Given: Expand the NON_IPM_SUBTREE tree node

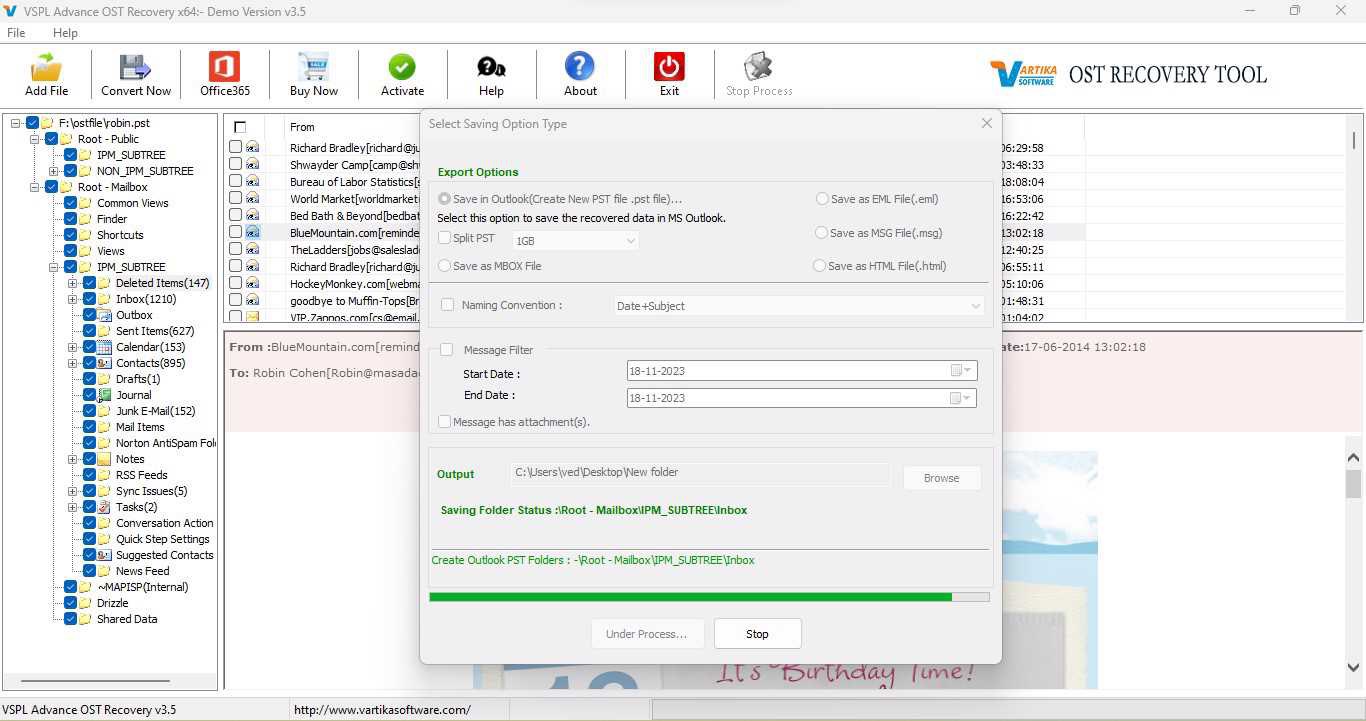Looking at the screenshot, I should [x=54, y=171].
